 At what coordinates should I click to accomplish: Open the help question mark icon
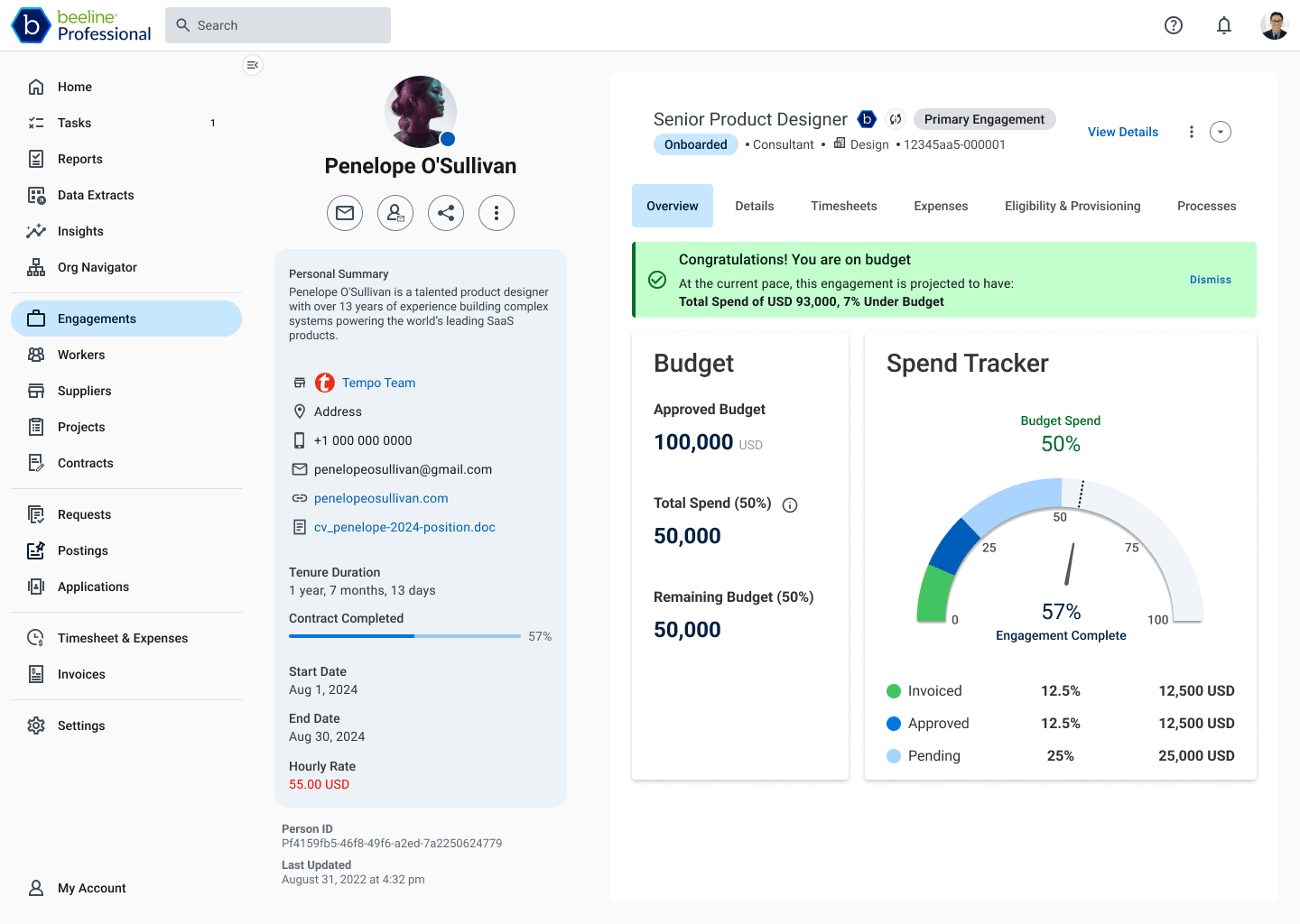pos(1174,25)
